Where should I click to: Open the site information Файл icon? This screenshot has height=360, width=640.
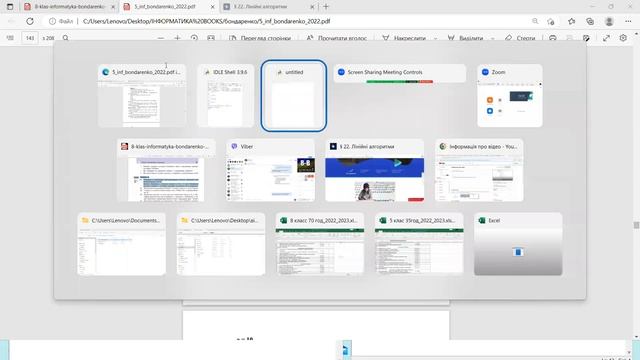(x=61, y=21)
